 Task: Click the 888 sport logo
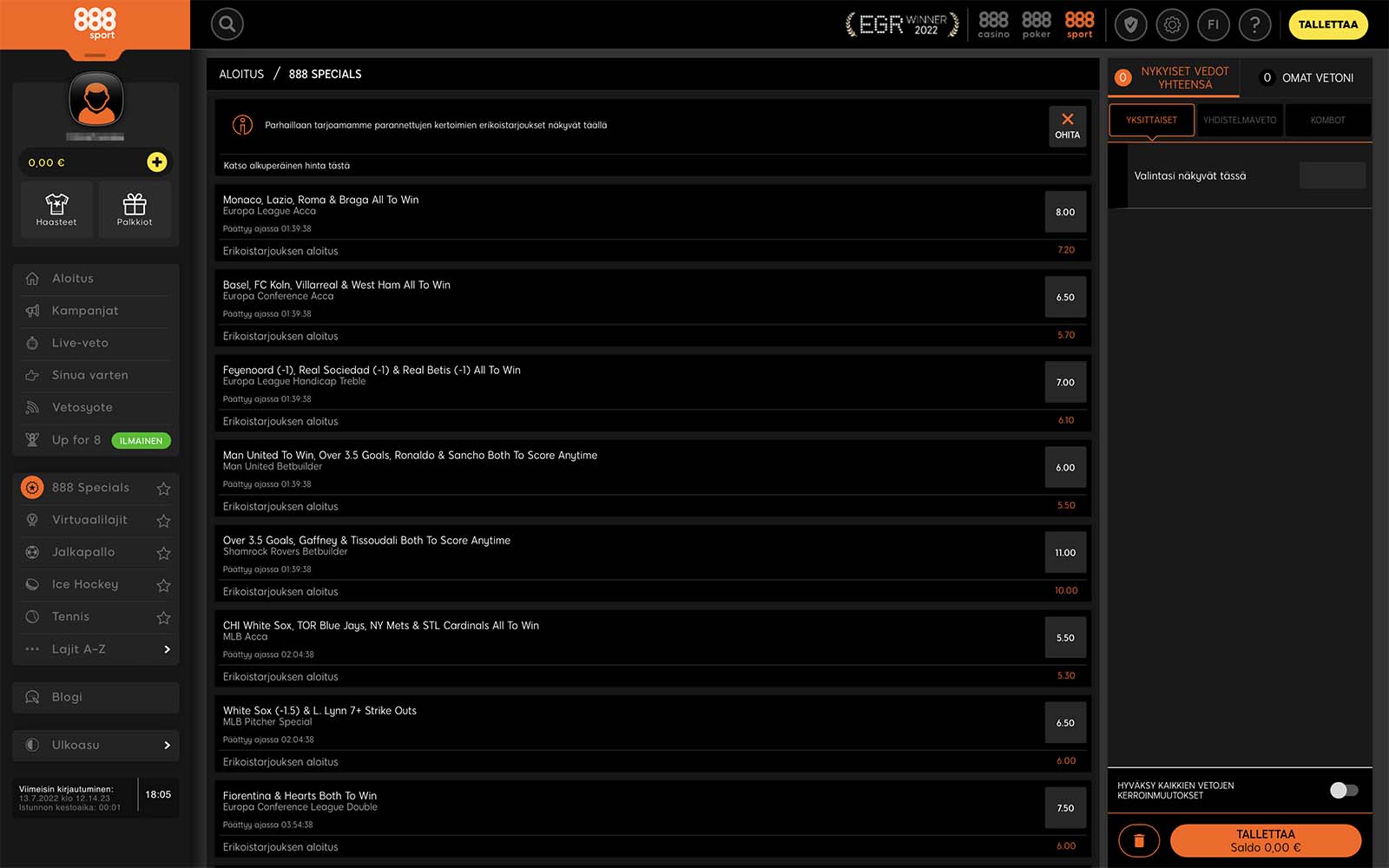click(95, 24)
